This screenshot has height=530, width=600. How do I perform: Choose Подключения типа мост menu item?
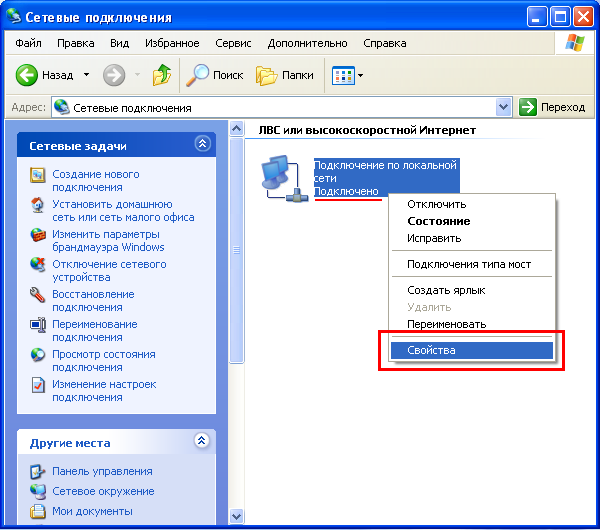pyautogui.click(x=472, y=264)
